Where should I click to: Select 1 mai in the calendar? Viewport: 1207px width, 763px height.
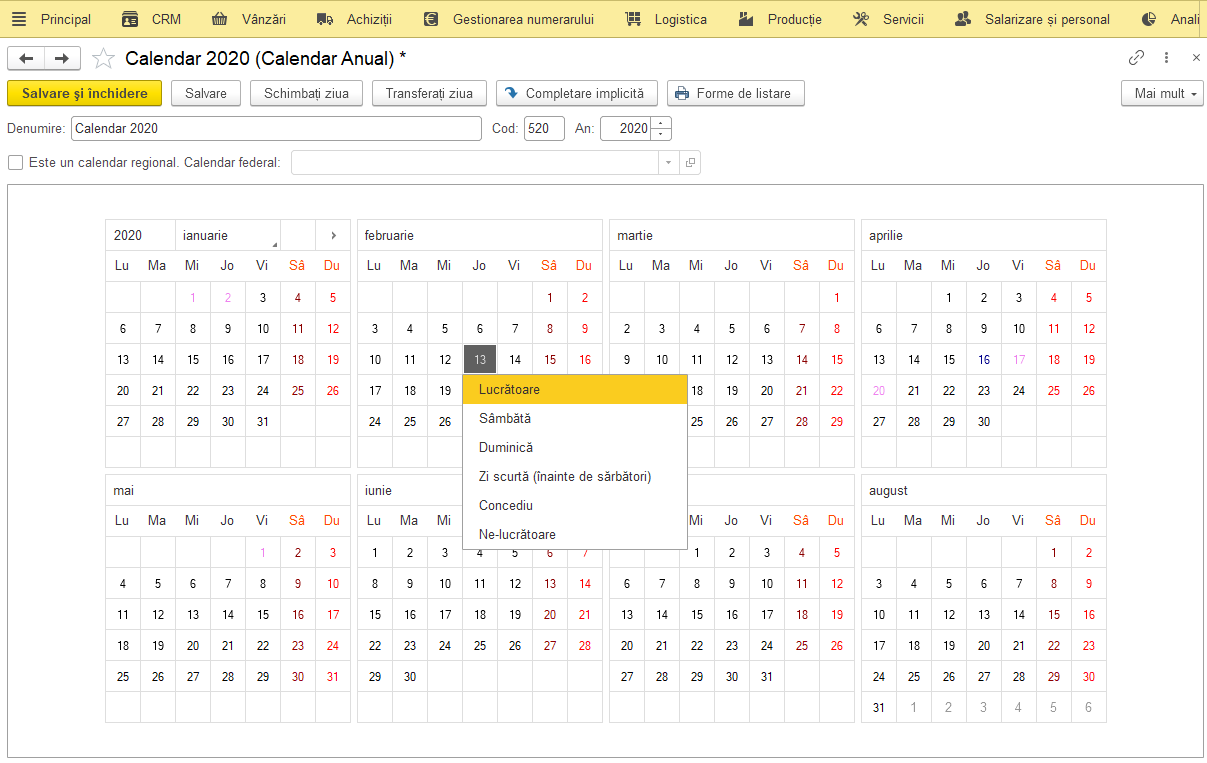[x=263, y=553]
